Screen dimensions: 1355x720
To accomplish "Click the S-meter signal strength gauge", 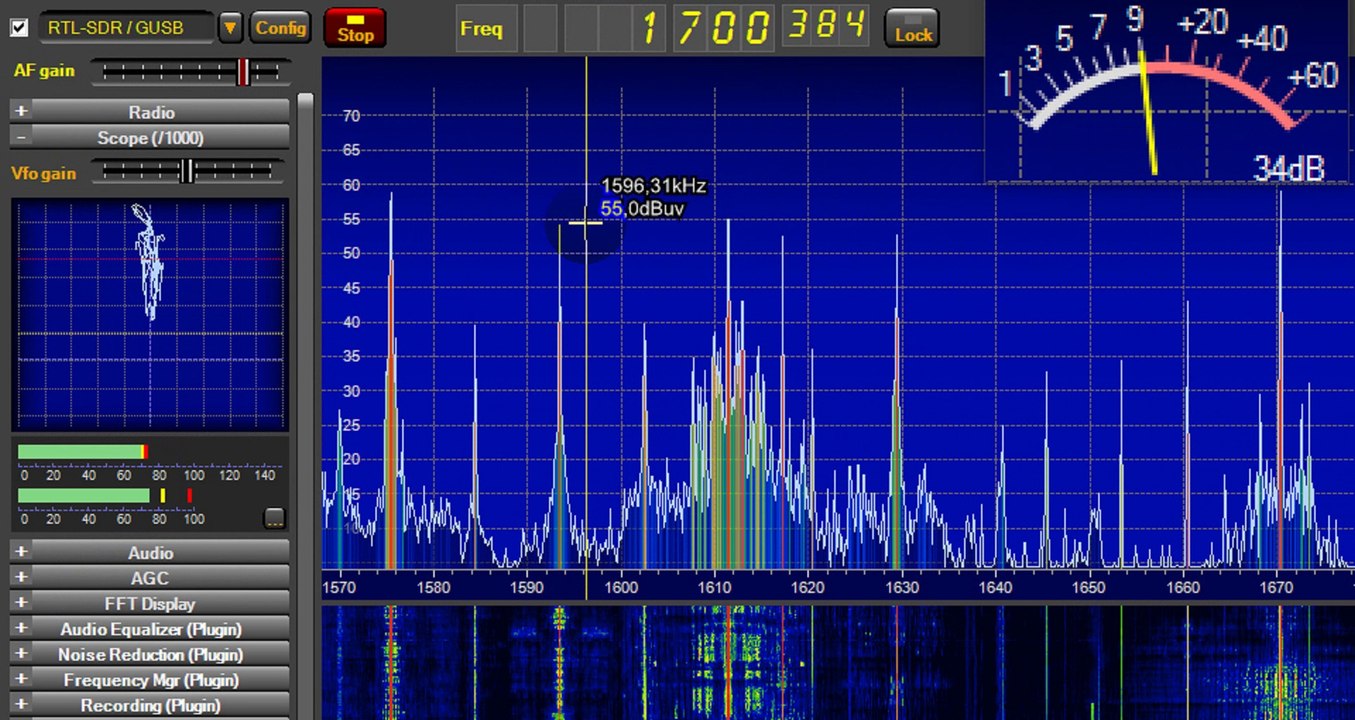I will 1169,92.
